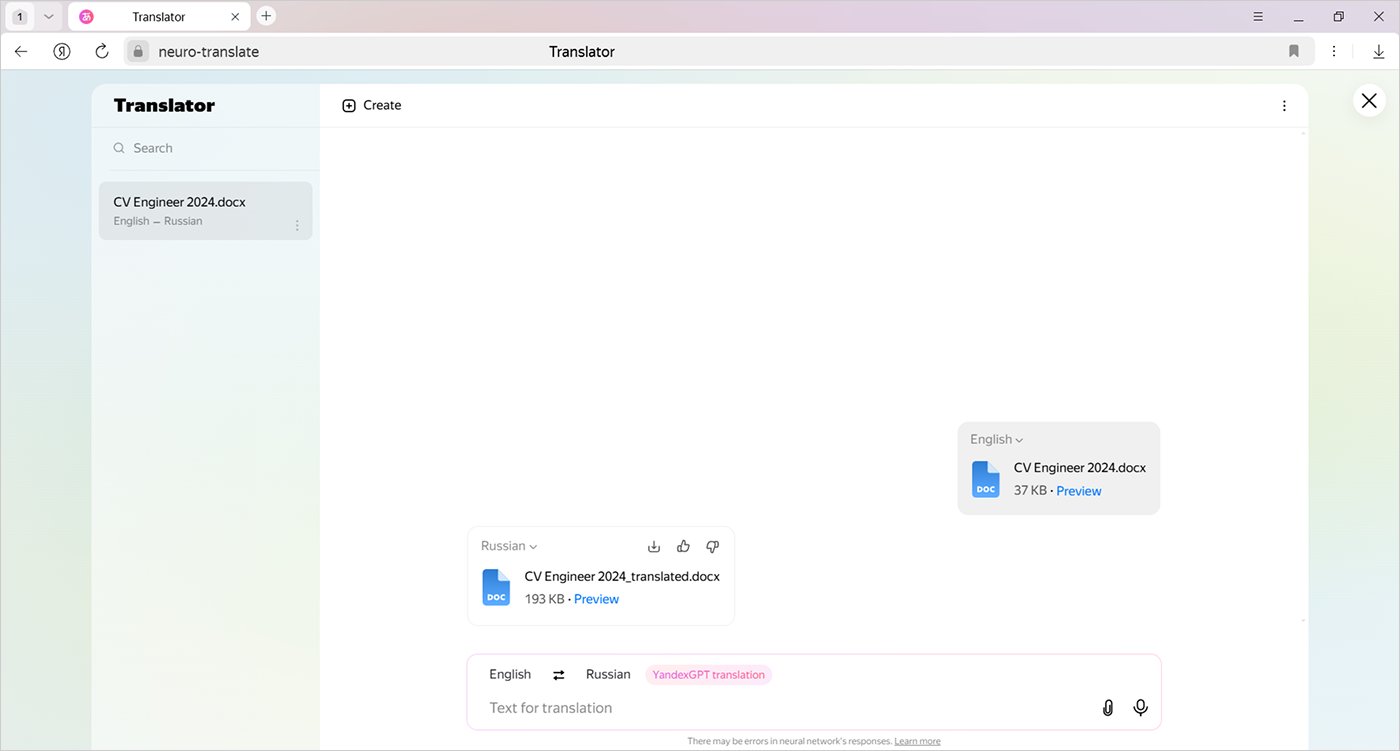The height and width of the screenshot is (751, 1400).
Task: Attach a file with the paperclip icon
Action: [1108, 708]
